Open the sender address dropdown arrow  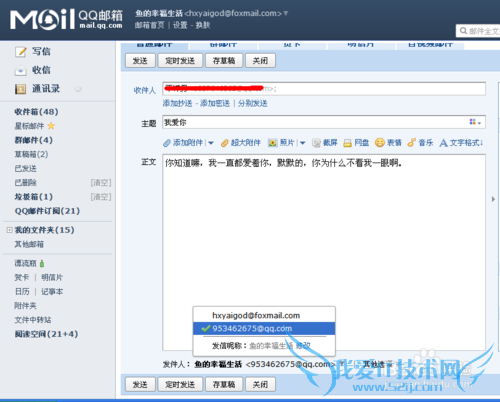point(341,363)
